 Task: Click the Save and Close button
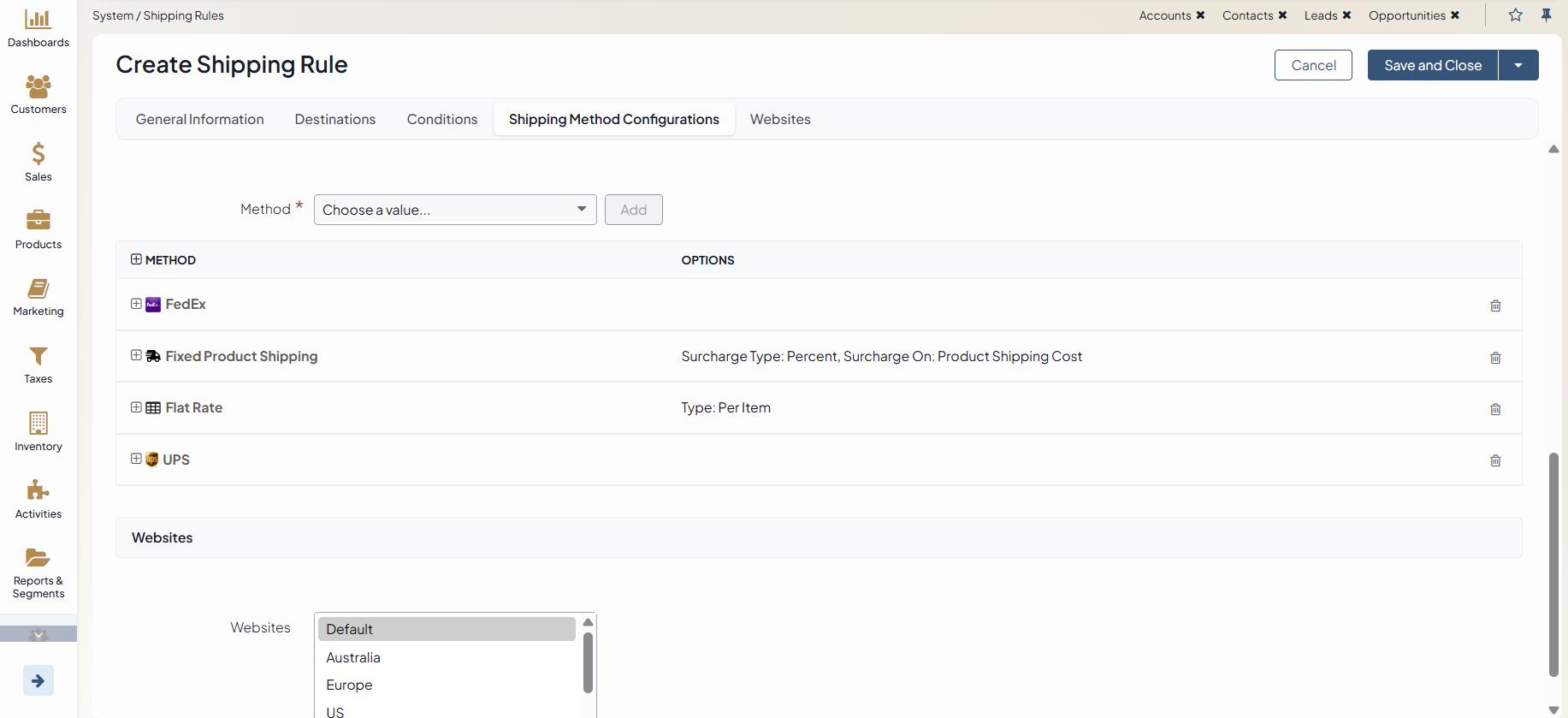[x=1432, y=65]
